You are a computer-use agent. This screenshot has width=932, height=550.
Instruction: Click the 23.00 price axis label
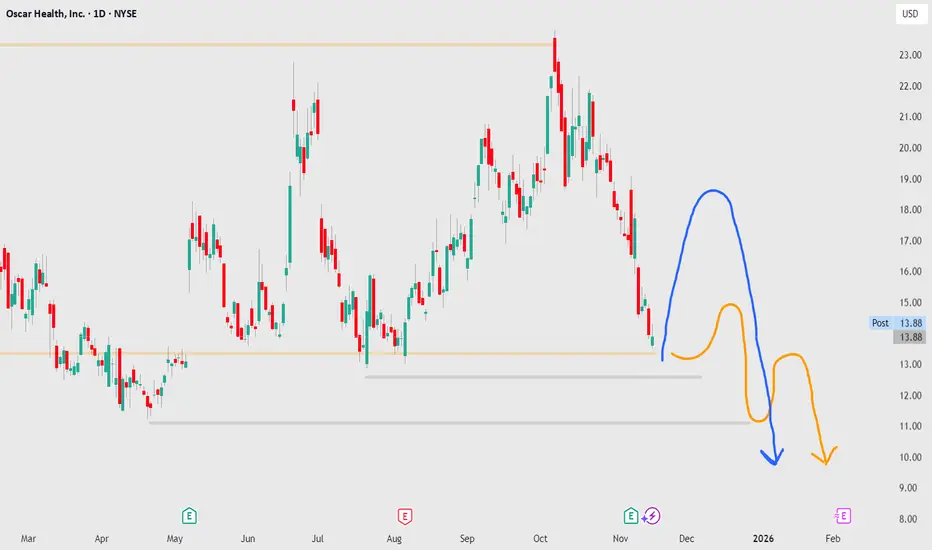pyautogui.click(x=910, y=55)
